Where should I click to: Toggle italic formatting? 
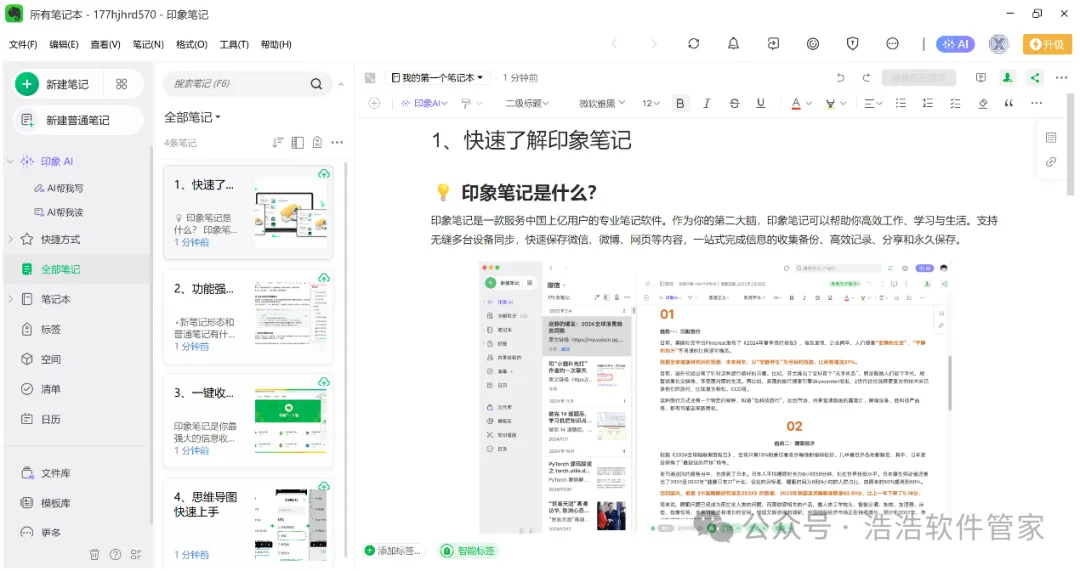pyautogui.click(x=707, y=103)
